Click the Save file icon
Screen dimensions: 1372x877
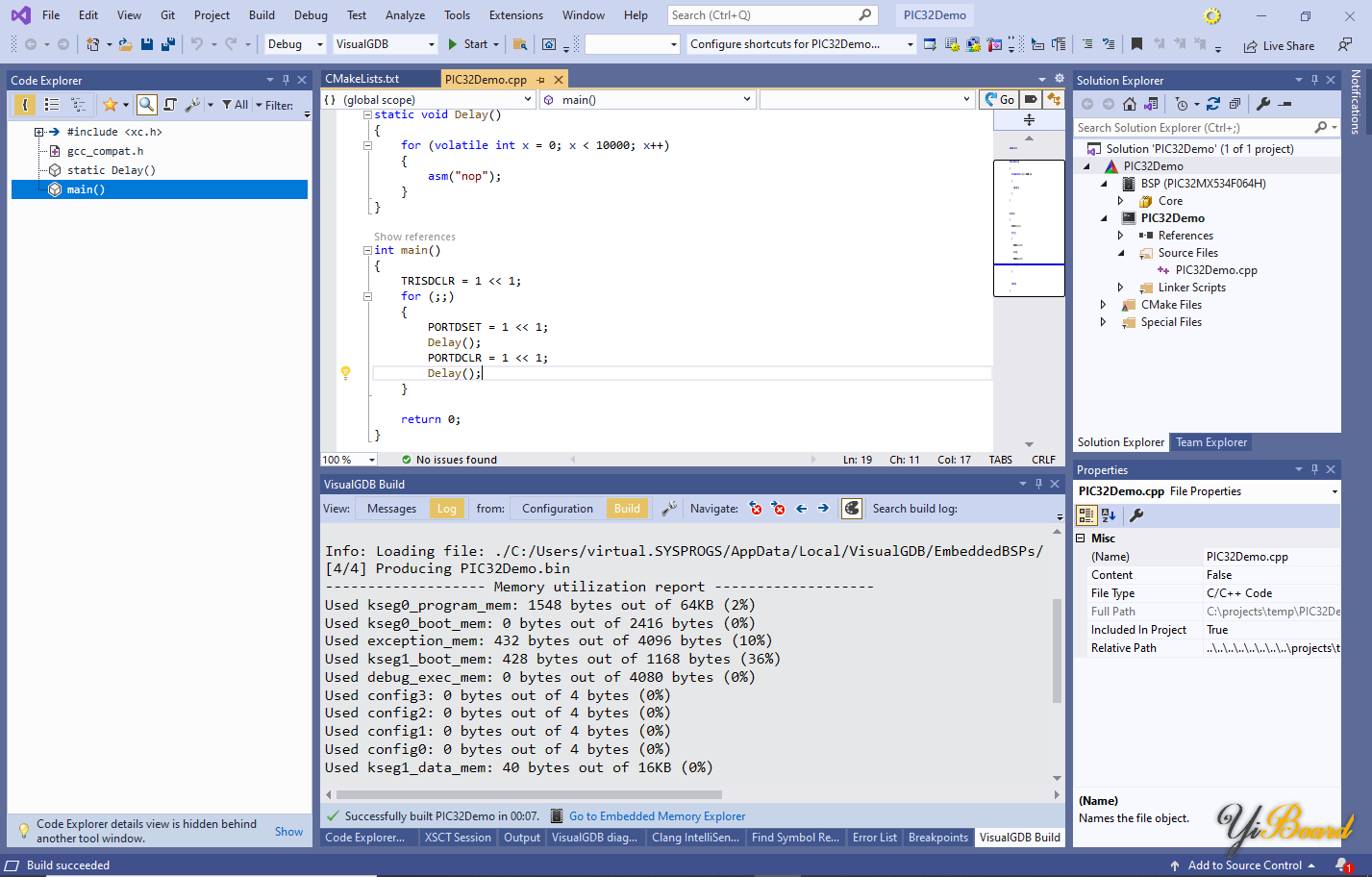click(x=147, y=44)
